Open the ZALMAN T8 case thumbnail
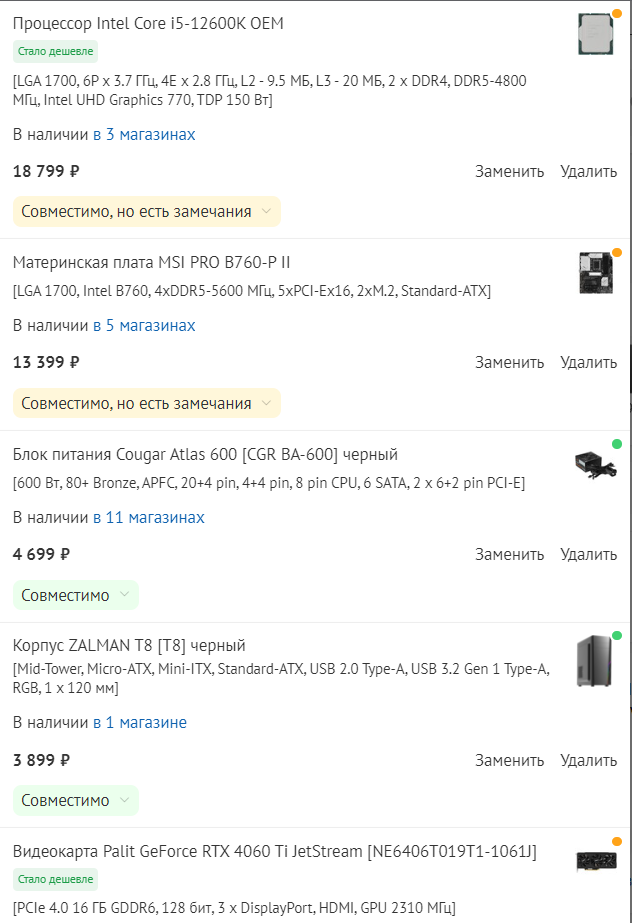 tap(596, 661)
